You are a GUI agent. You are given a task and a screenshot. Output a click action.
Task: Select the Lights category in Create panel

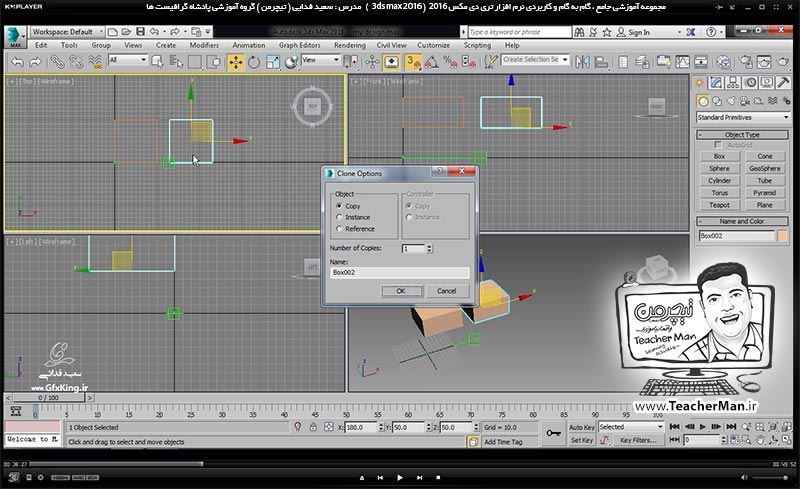(731, 101)
